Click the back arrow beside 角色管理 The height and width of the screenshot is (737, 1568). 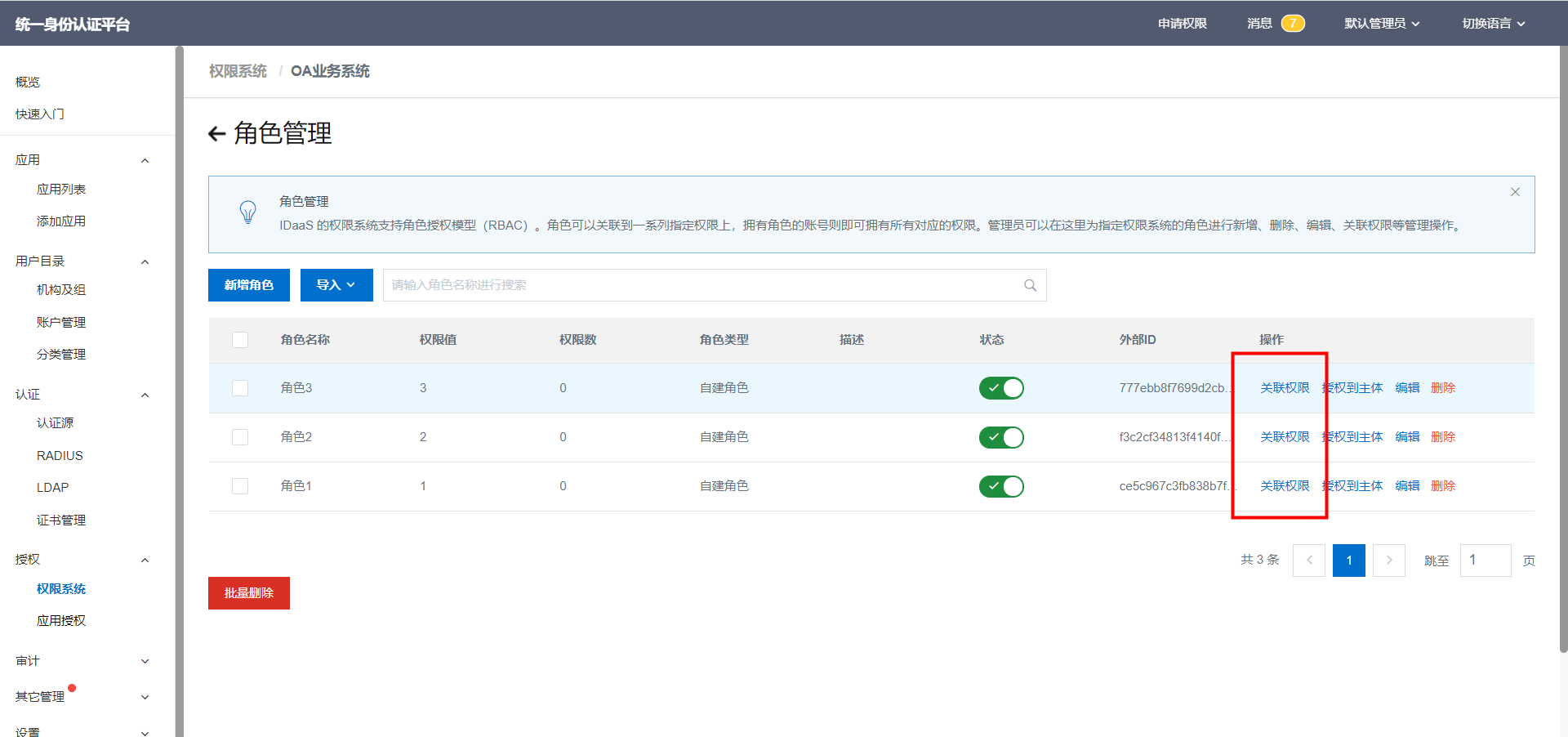[216, 134]
